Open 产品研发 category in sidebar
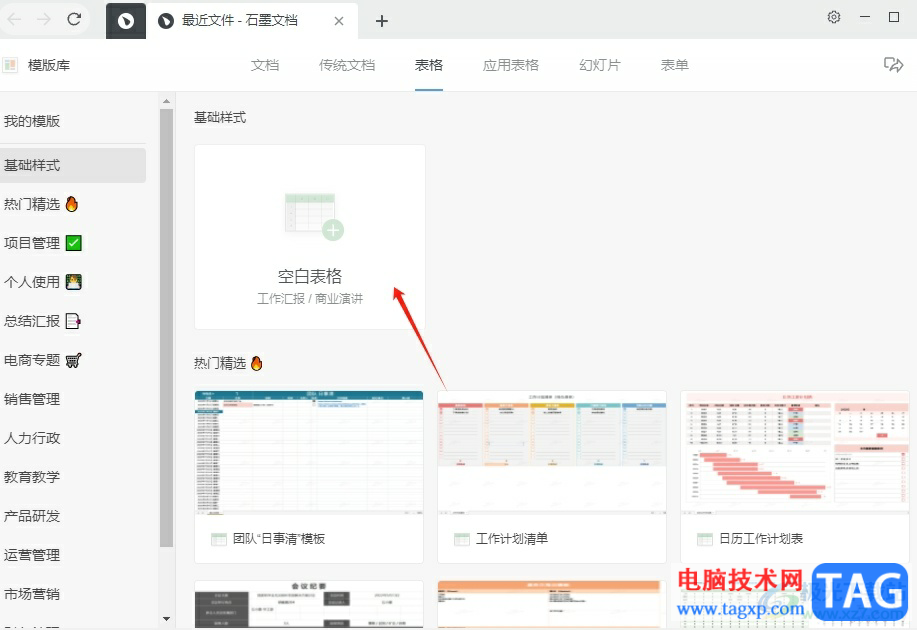 click(32, 516)
